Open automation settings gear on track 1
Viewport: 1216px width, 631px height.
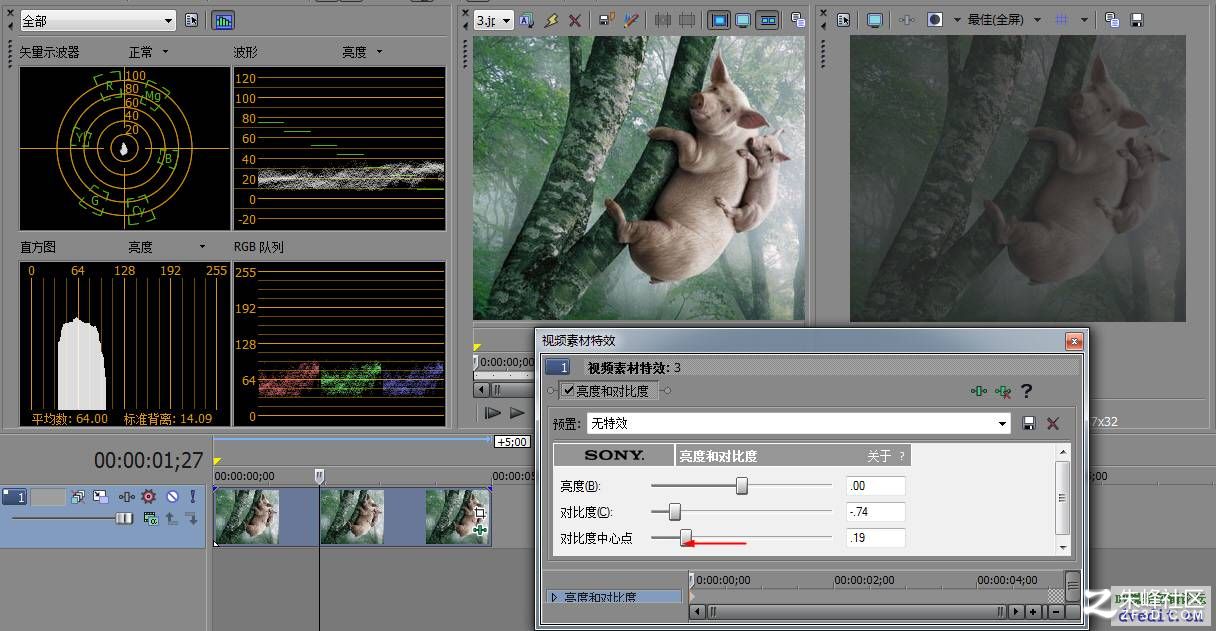click(149, 496)
